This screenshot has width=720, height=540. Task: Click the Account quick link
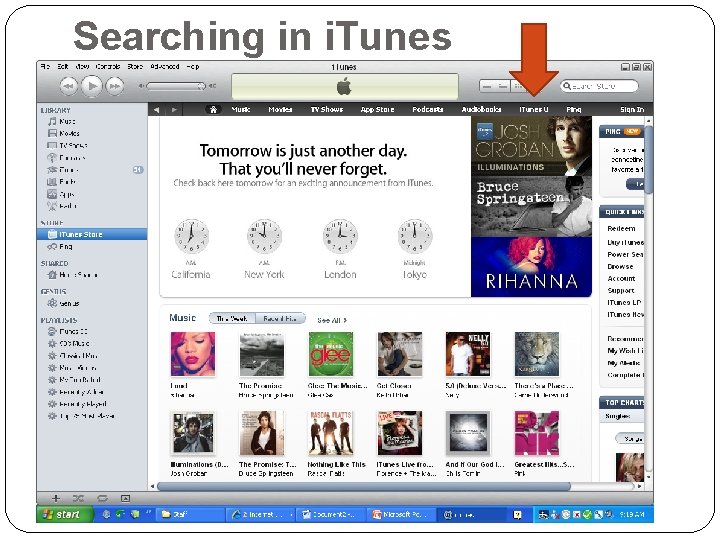coord(621,278)
